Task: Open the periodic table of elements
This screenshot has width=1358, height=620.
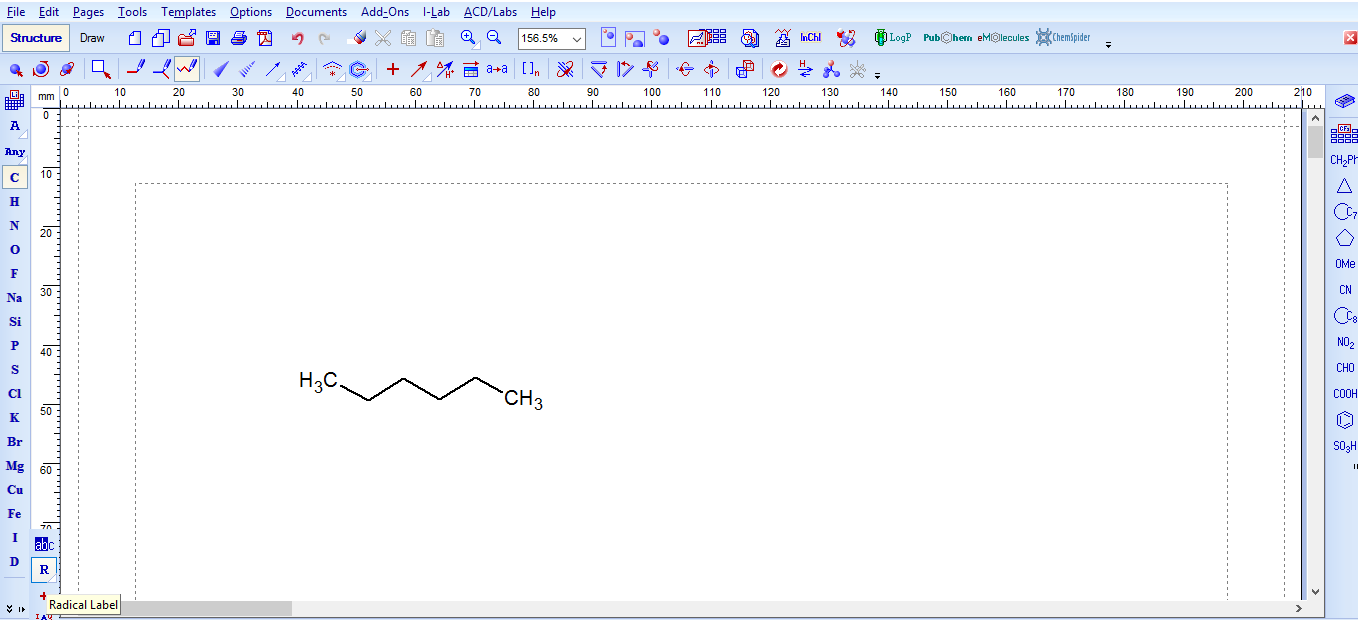Action: (14, 100)
